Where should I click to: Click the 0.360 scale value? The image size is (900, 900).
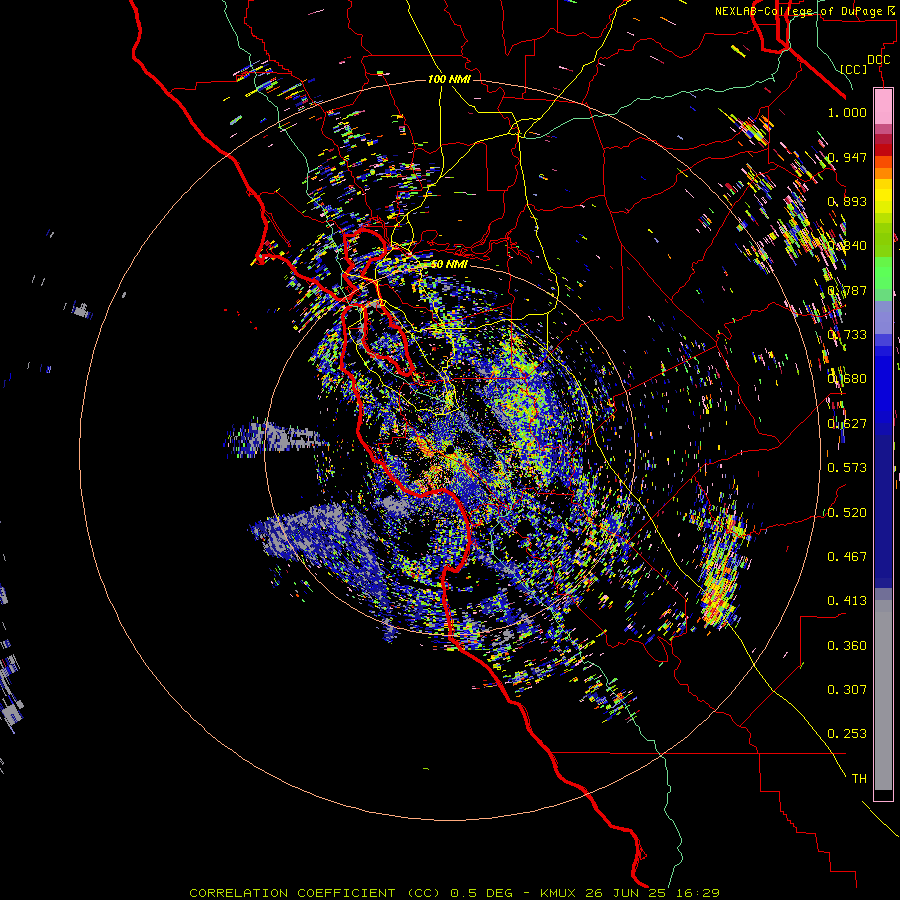(847, 645)
